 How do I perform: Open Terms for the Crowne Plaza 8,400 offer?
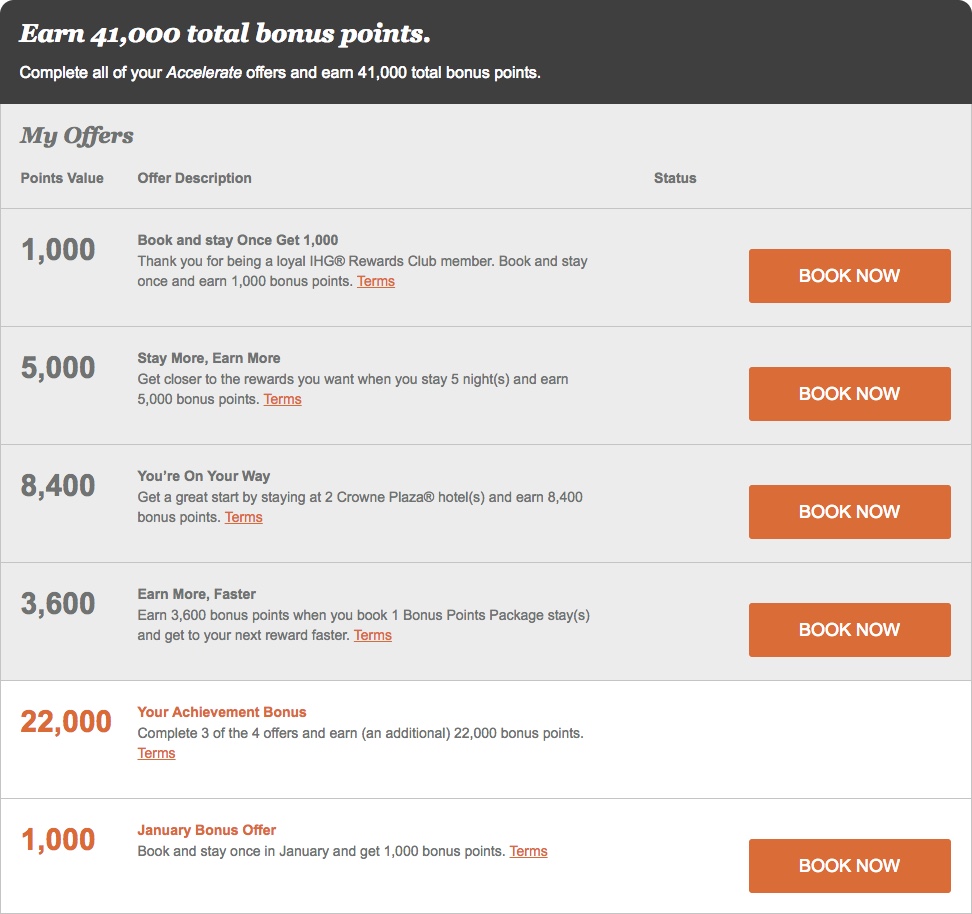coord(244,517)
